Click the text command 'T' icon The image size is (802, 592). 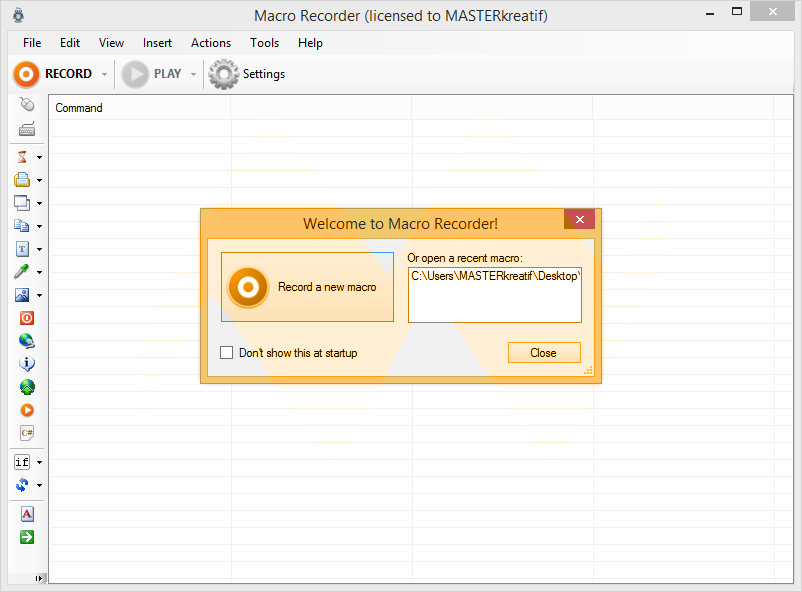coord(22,249)
